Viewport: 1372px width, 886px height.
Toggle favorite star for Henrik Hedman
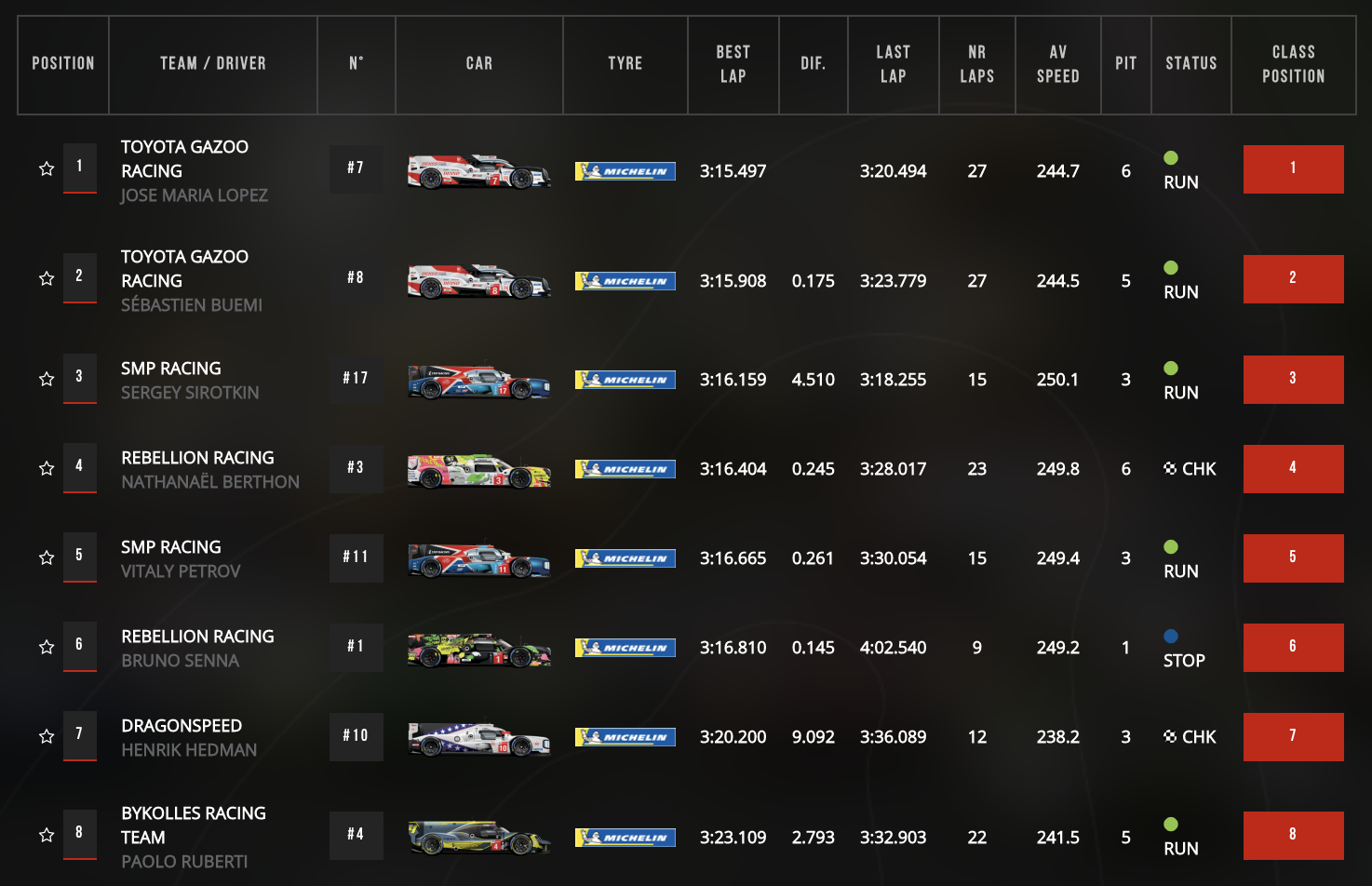(47, 736)
